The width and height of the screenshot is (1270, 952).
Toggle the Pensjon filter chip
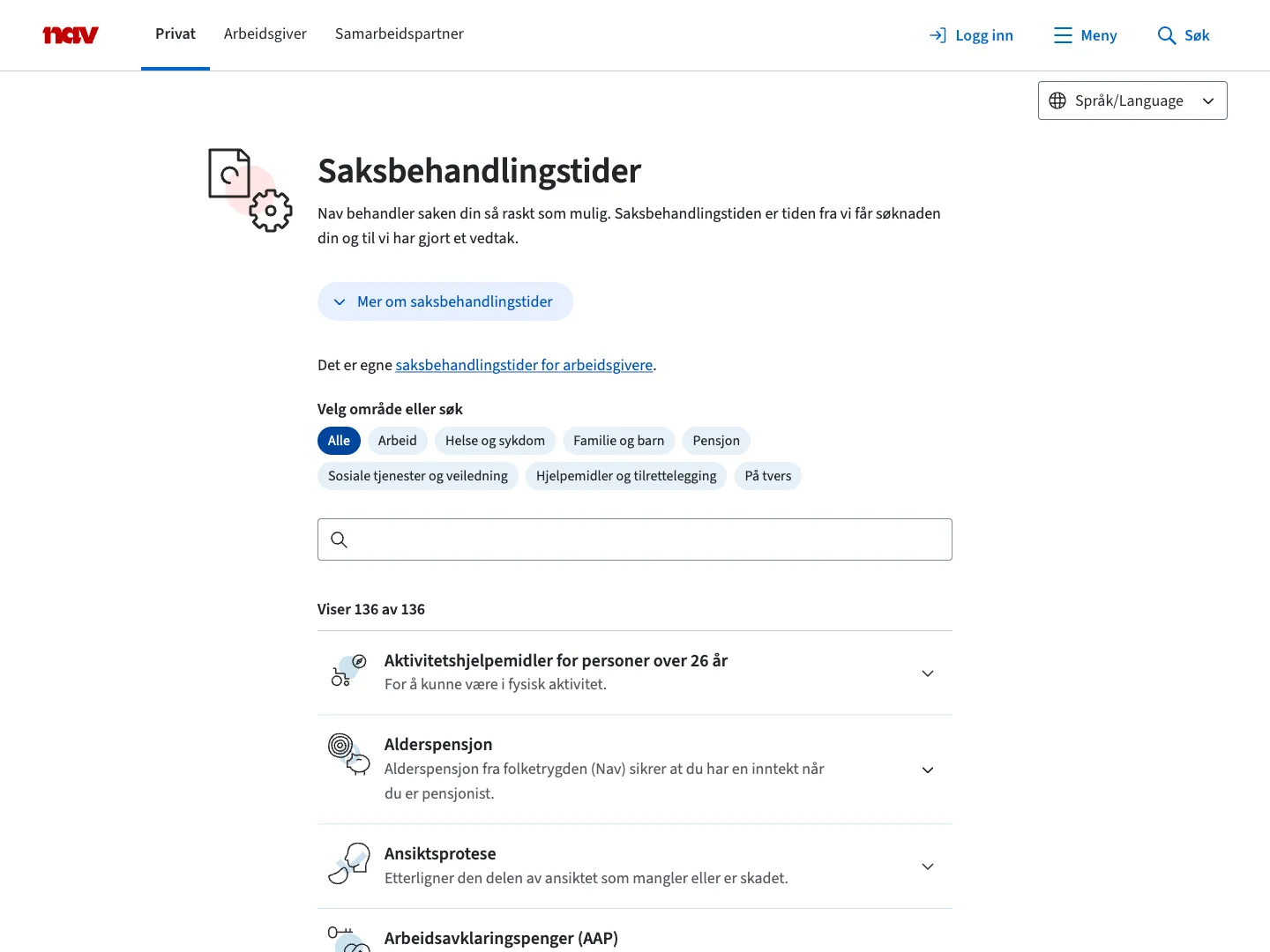click(716, 441)
